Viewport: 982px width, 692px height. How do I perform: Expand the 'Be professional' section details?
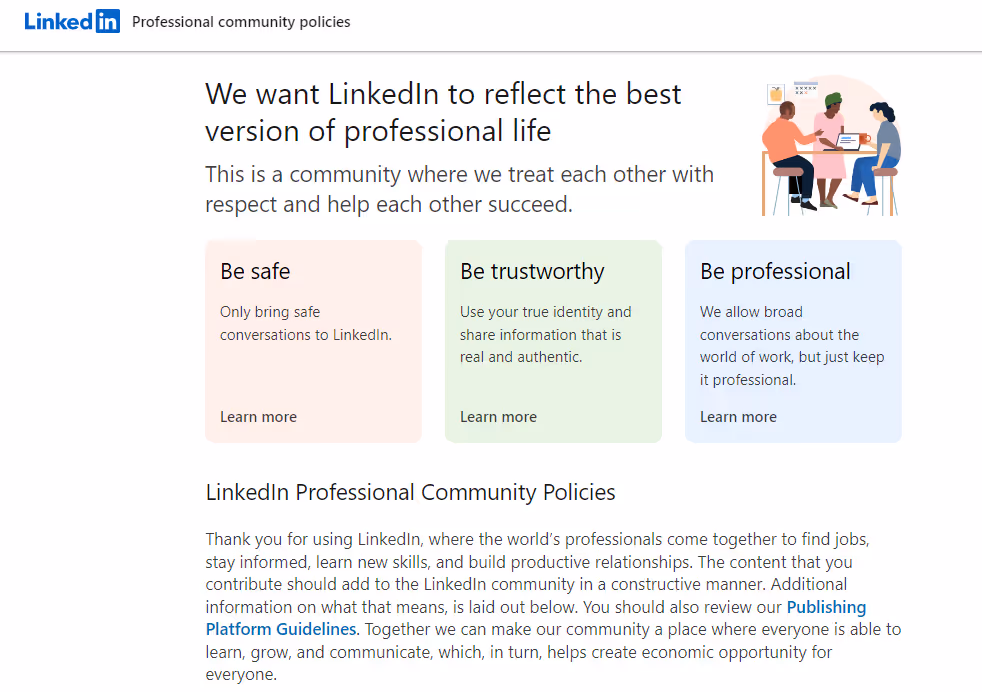point(738,417)
